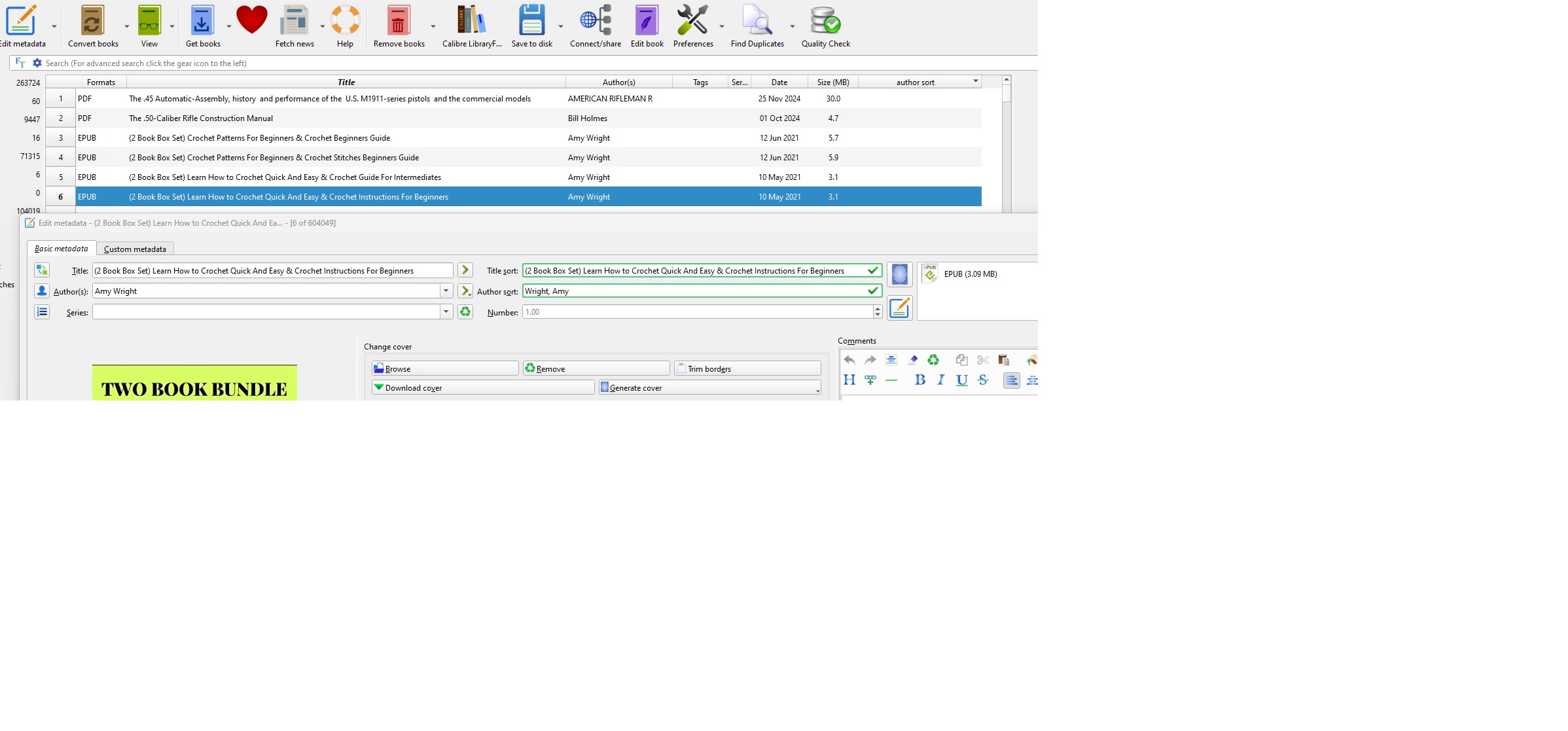The width and height of the screenshot is (1568, 731).
Task: Open the Quality Check plugin icon
Action: 825,20
